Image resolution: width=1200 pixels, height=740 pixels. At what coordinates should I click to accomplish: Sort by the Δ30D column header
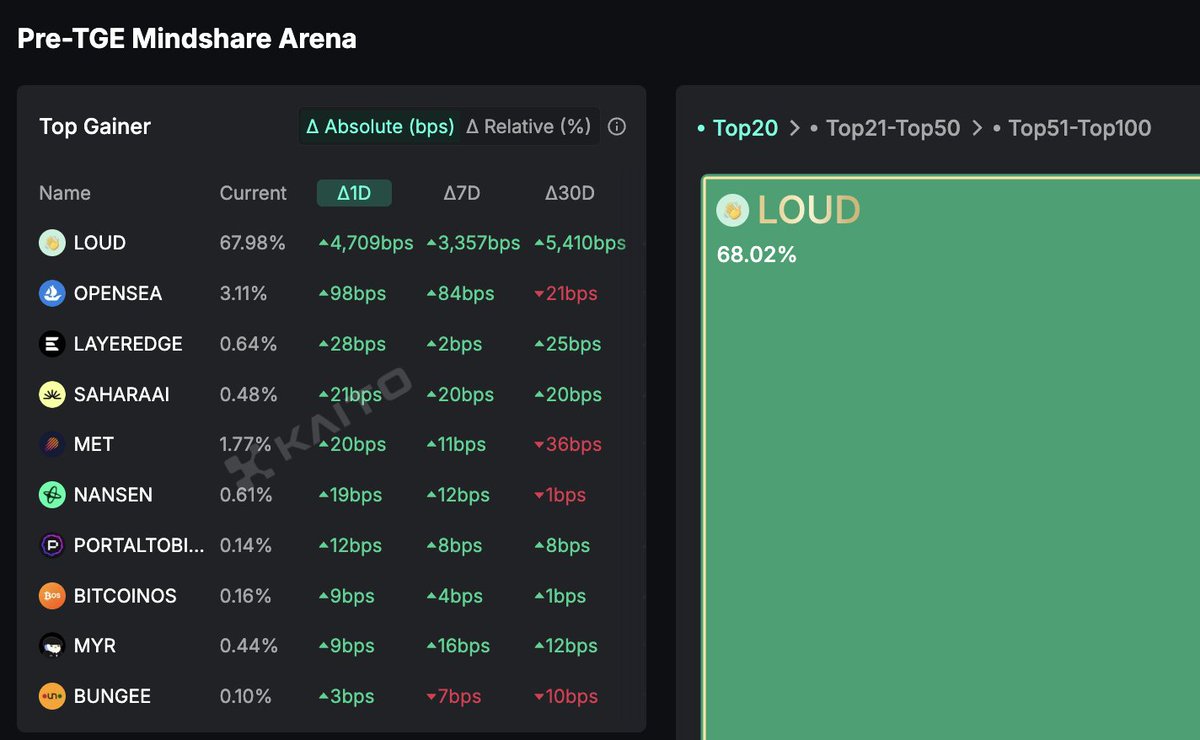(569, 193)
